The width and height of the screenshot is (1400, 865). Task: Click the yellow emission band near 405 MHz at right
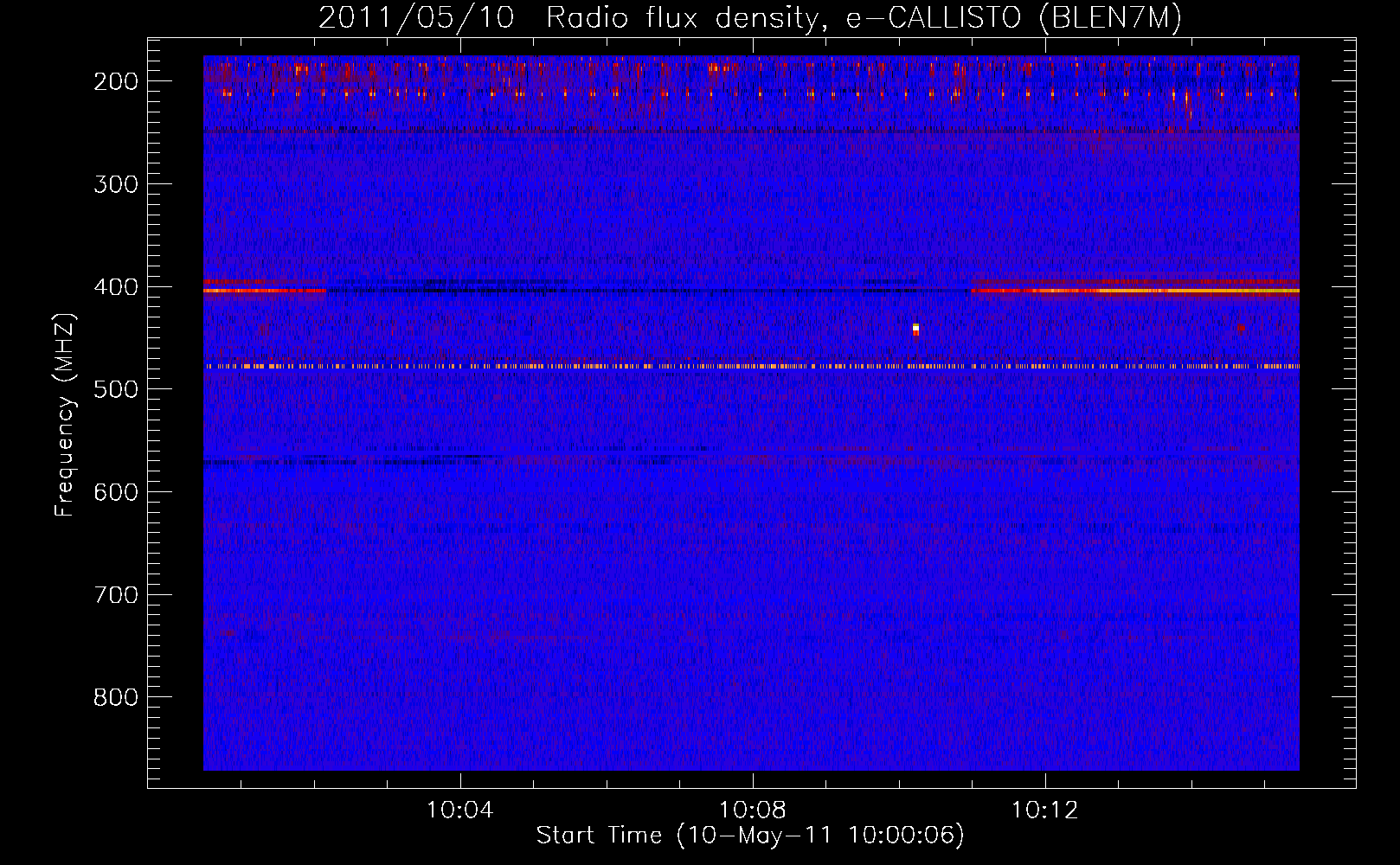click(1135, 291)
